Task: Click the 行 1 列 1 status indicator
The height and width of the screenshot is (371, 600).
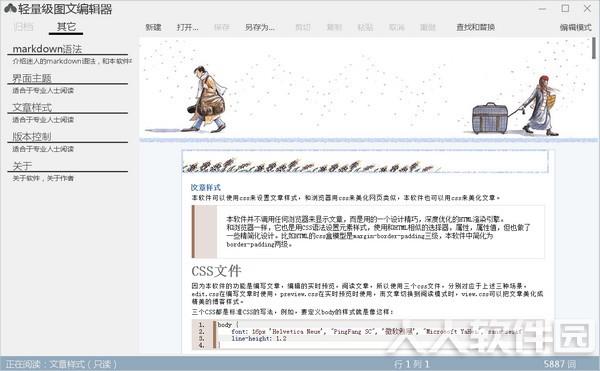Action: click(x=411, y=364)
